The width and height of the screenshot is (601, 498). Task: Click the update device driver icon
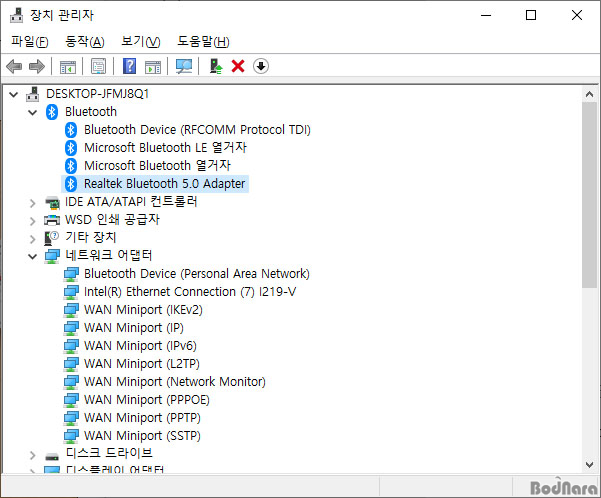(216, 66)
